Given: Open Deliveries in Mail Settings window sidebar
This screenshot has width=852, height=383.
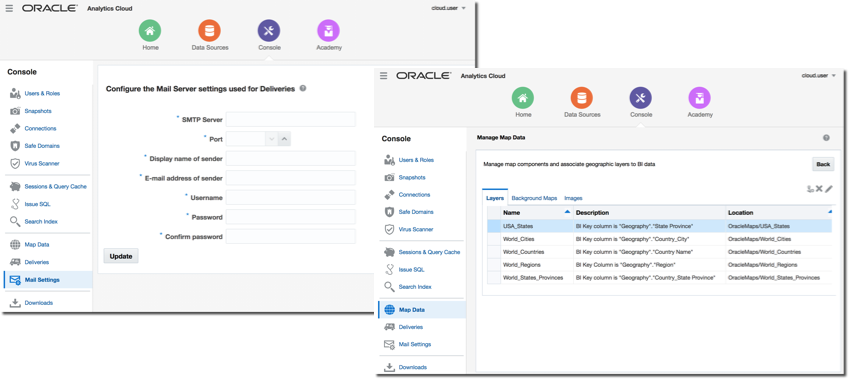Looking at the screenshot, I should (36, 262).
